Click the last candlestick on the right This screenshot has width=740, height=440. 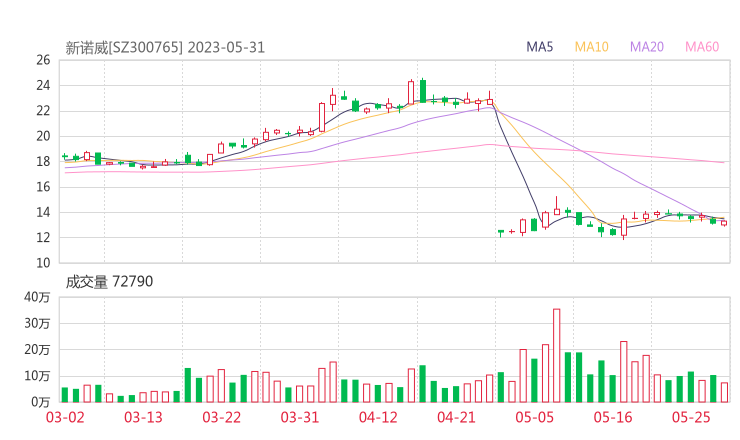[x=724, y=223]
